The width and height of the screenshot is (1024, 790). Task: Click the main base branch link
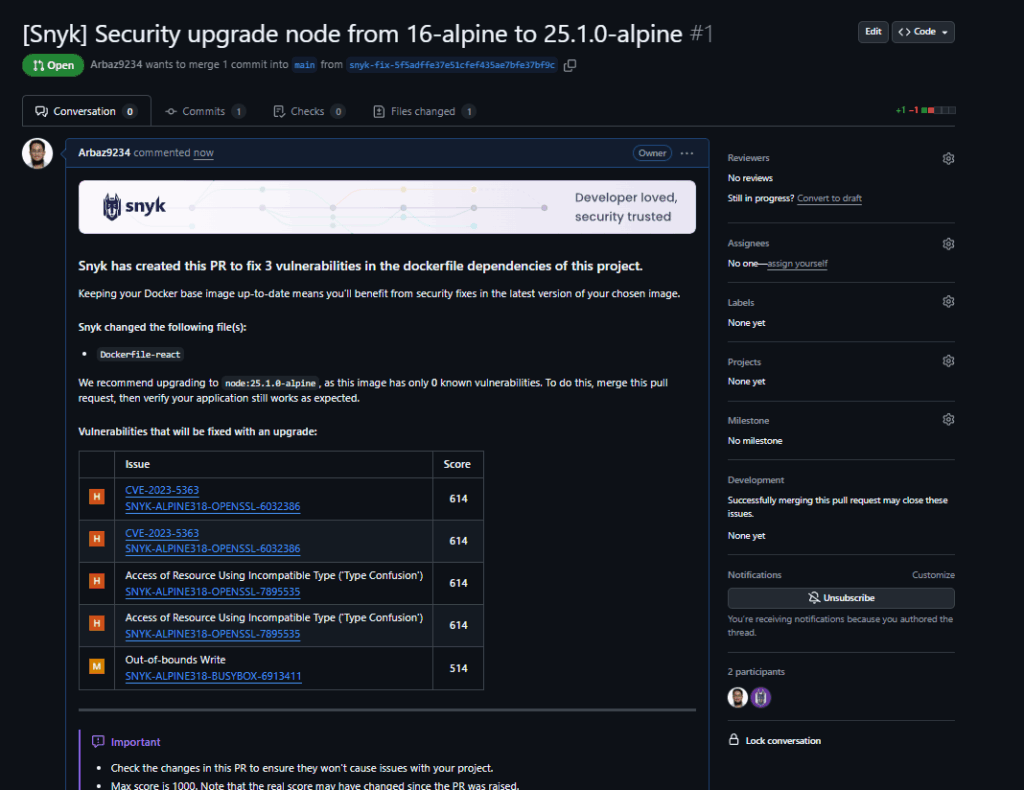point(304,65)
